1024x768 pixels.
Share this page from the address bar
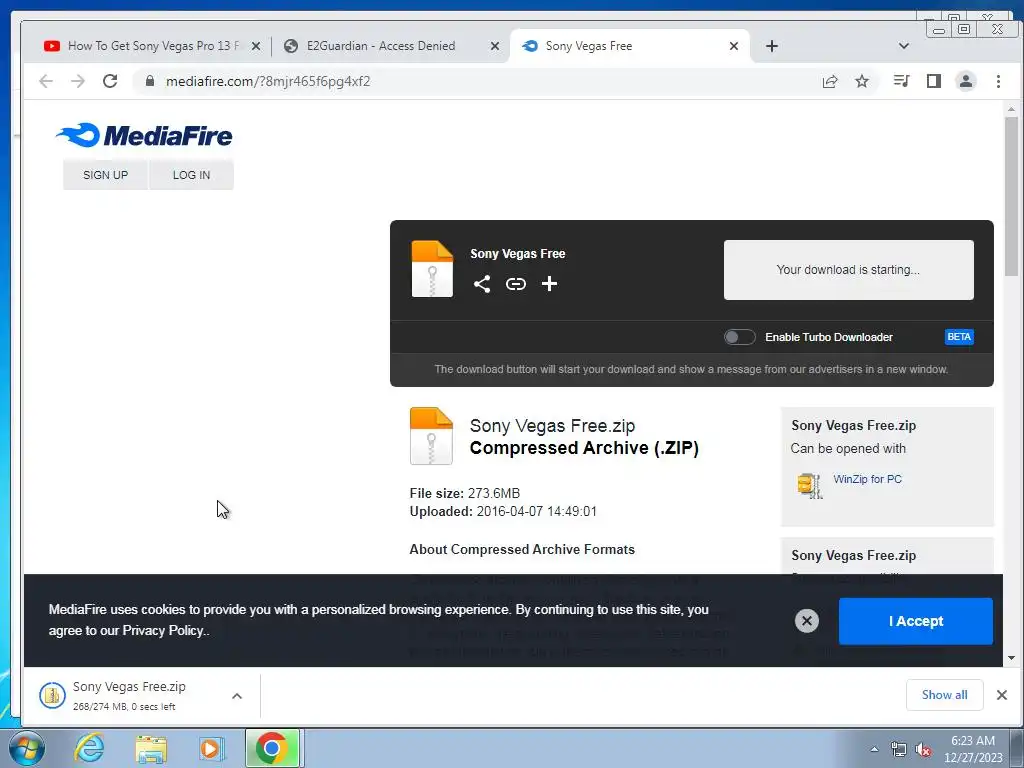[830, 81]
